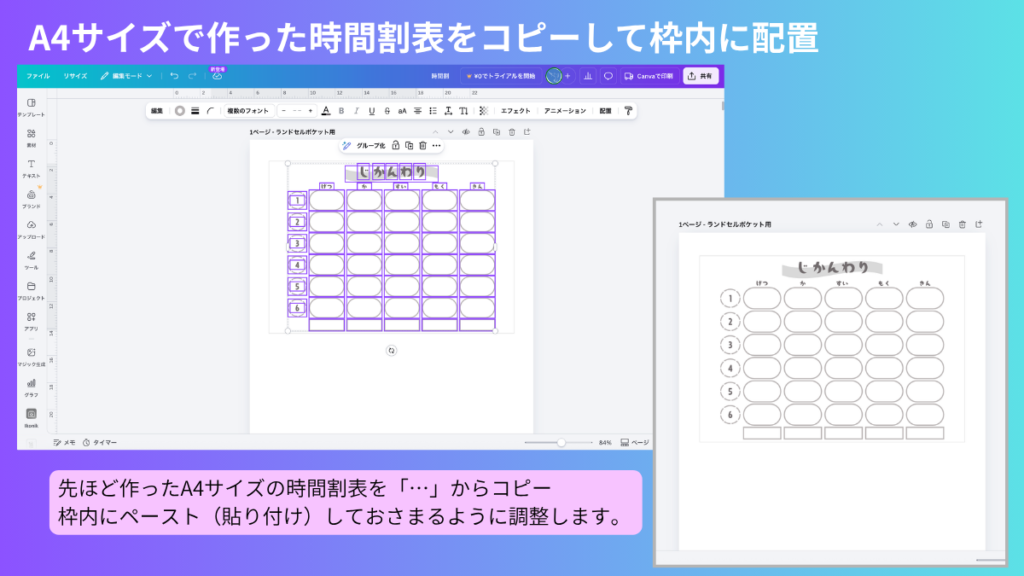This screenshot has height=576, width=1024.
Task: Toggle bold formatting with the B icon
Action: 342,111
